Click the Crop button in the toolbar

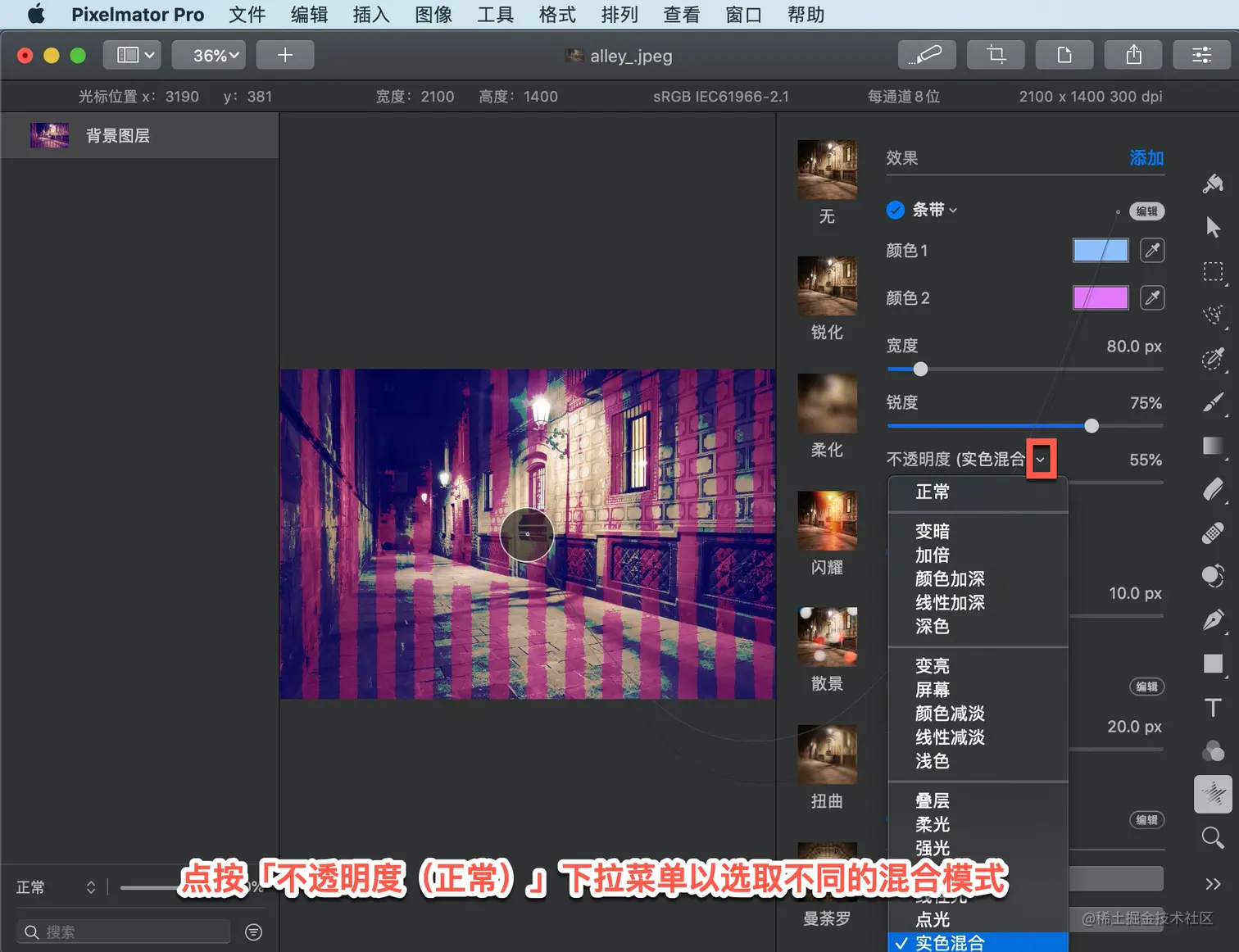pos(996,55)
